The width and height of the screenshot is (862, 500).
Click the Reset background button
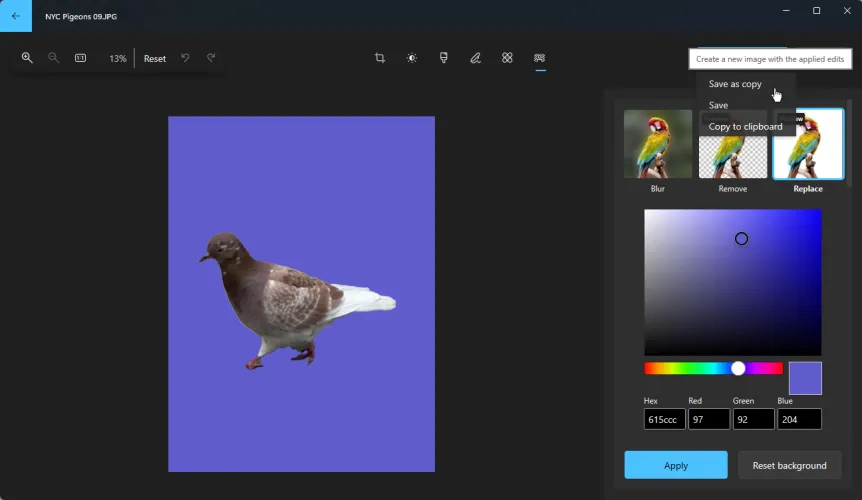pyautogui.click(x=789, y=465)
